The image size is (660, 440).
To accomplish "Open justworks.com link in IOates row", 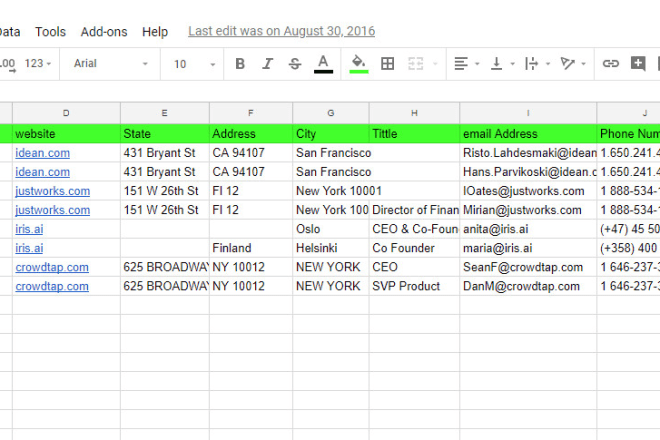I will click(53, 191).
